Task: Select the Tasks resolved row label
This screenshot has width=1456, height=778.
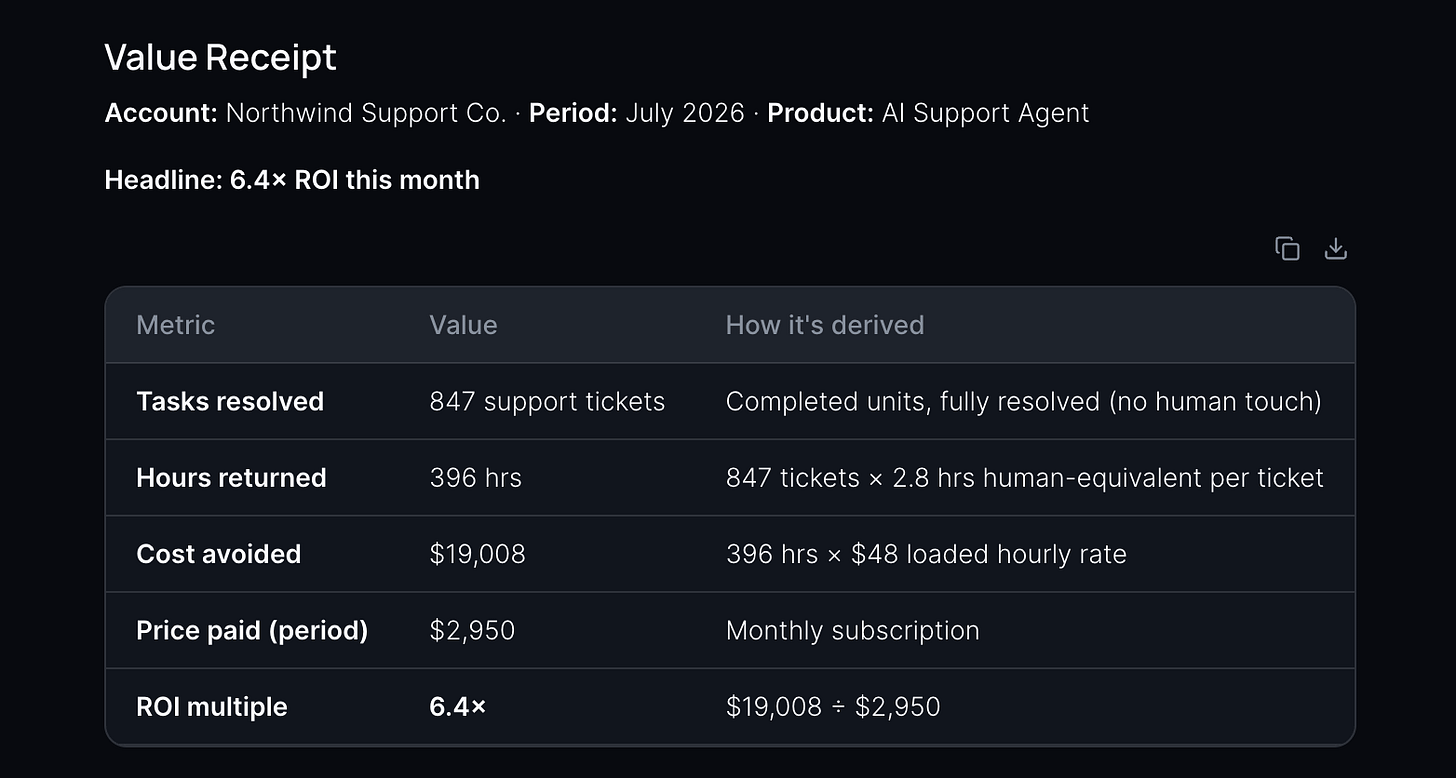Action: click(x=230, y=401)
